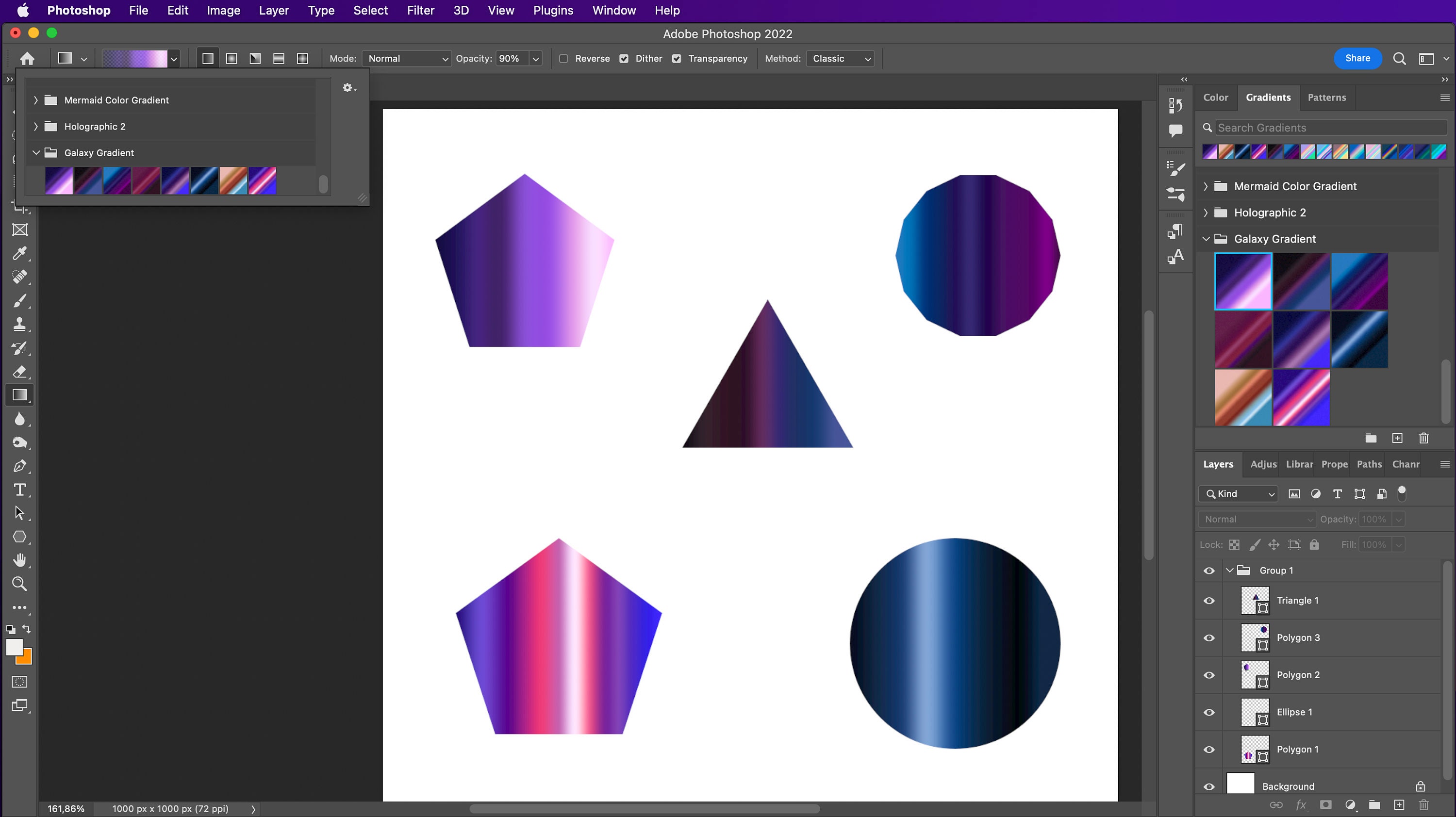This screenshot has width=1456, height=817.
Task: Switch to the Patterns tab
Action: pyautogui.click(x=1328, y=97)
